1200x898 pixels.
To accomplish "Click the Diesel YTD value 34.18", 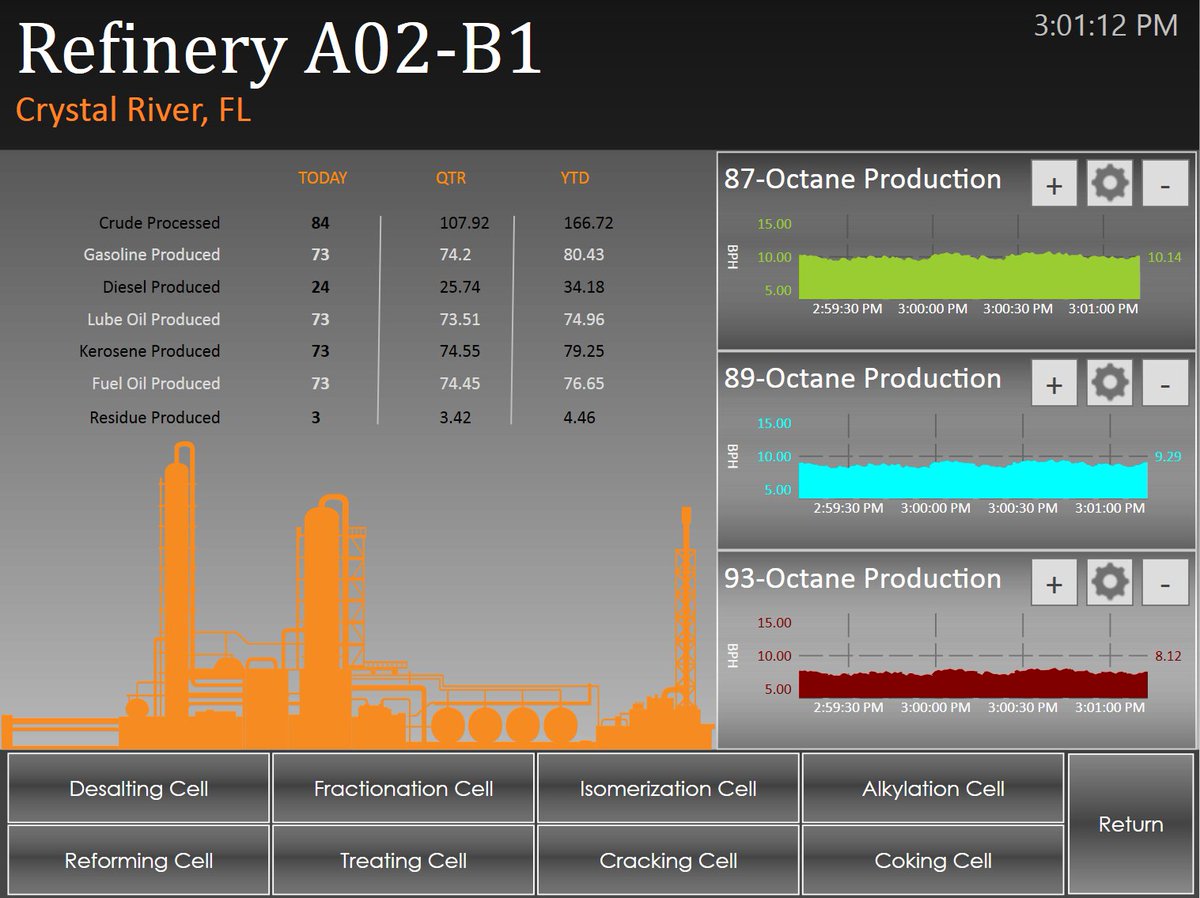I will (x=584, y=287).
